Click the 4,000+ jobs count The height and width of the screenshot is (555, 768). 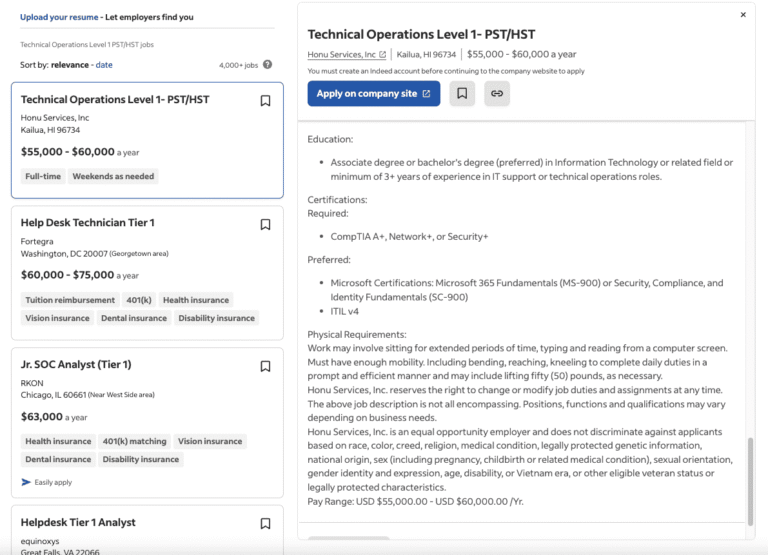238,65
